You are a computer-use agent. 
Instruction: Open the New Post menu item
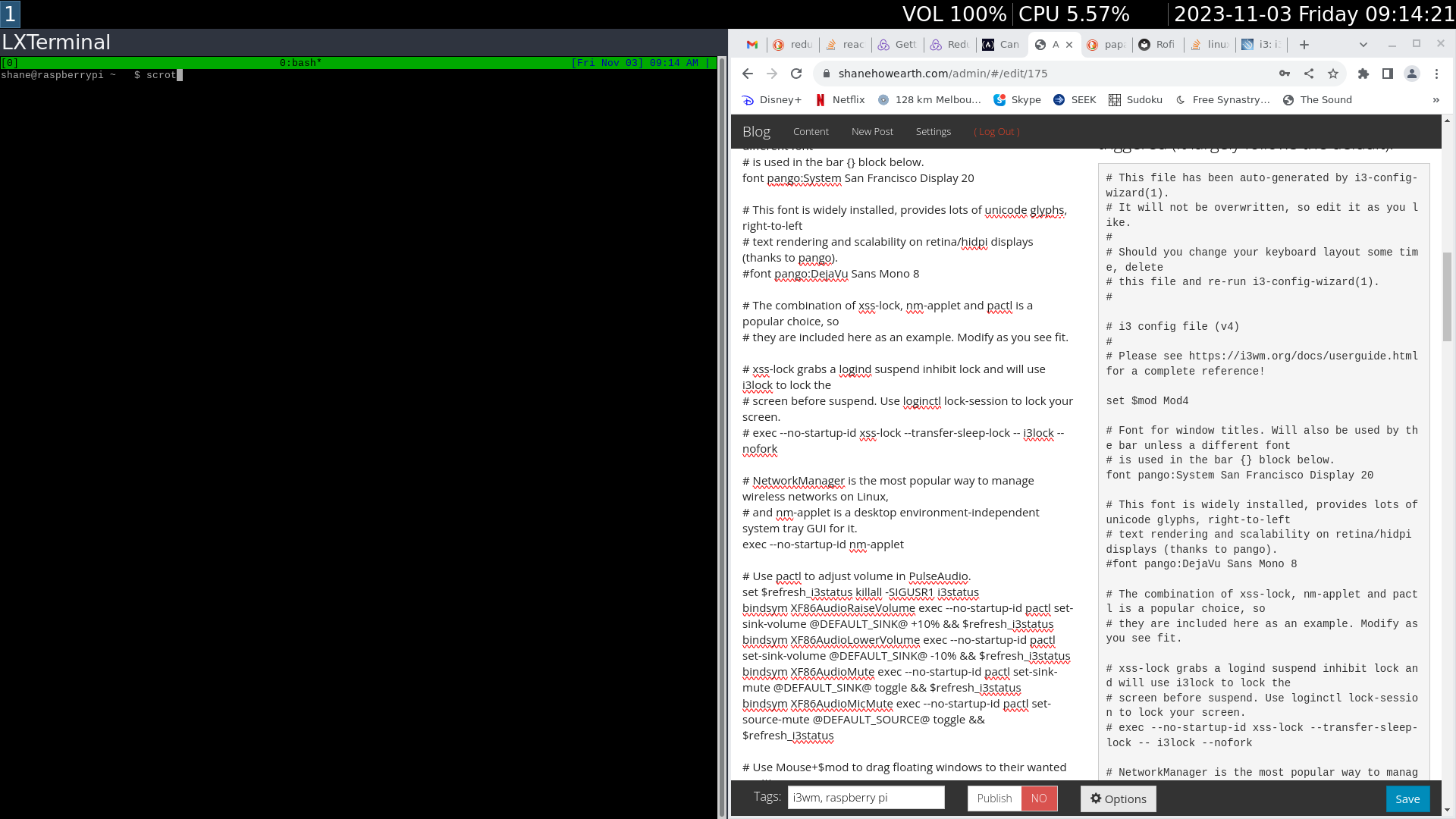872,132
